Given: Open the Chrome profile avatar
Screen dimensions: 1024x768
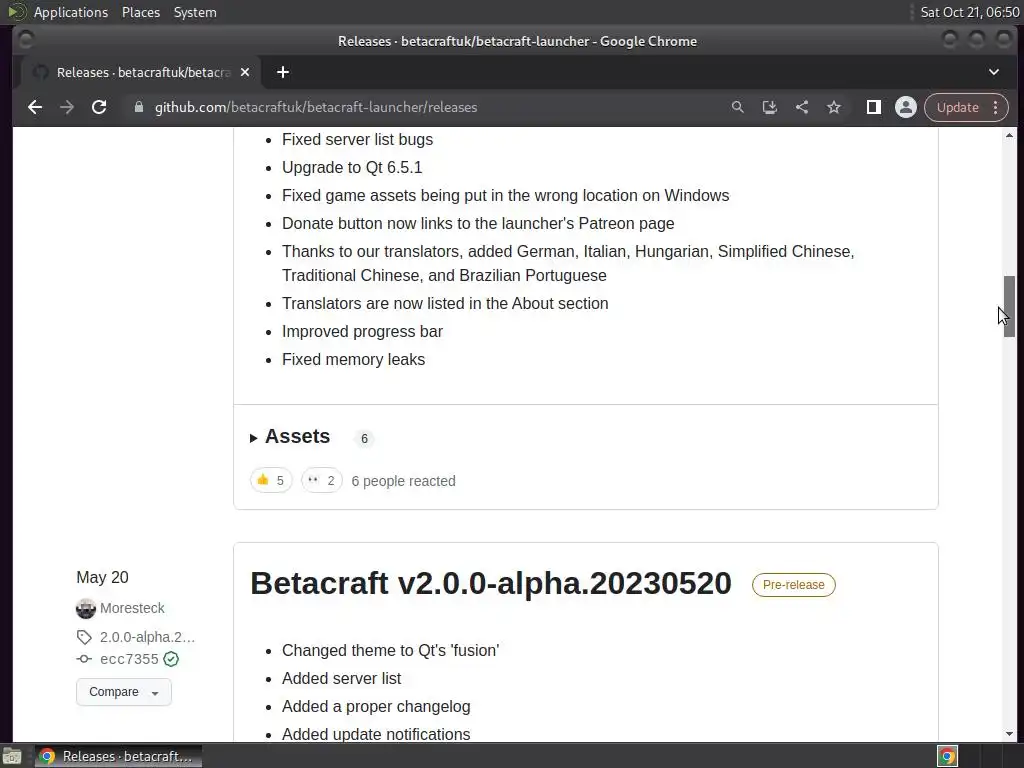Looking at the screenshot, I should point(906,107).
